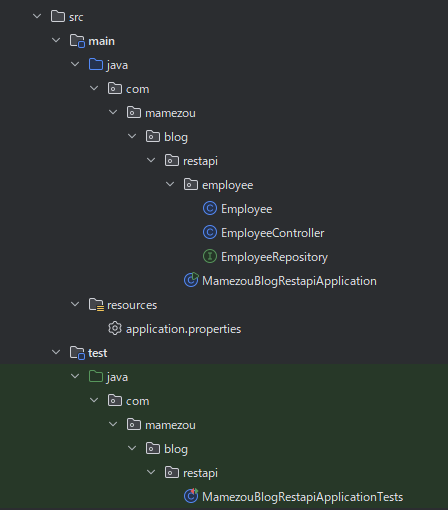Click the application.properties gear icon
Screen dimensions: 448x510
click(x=115, y=329)
